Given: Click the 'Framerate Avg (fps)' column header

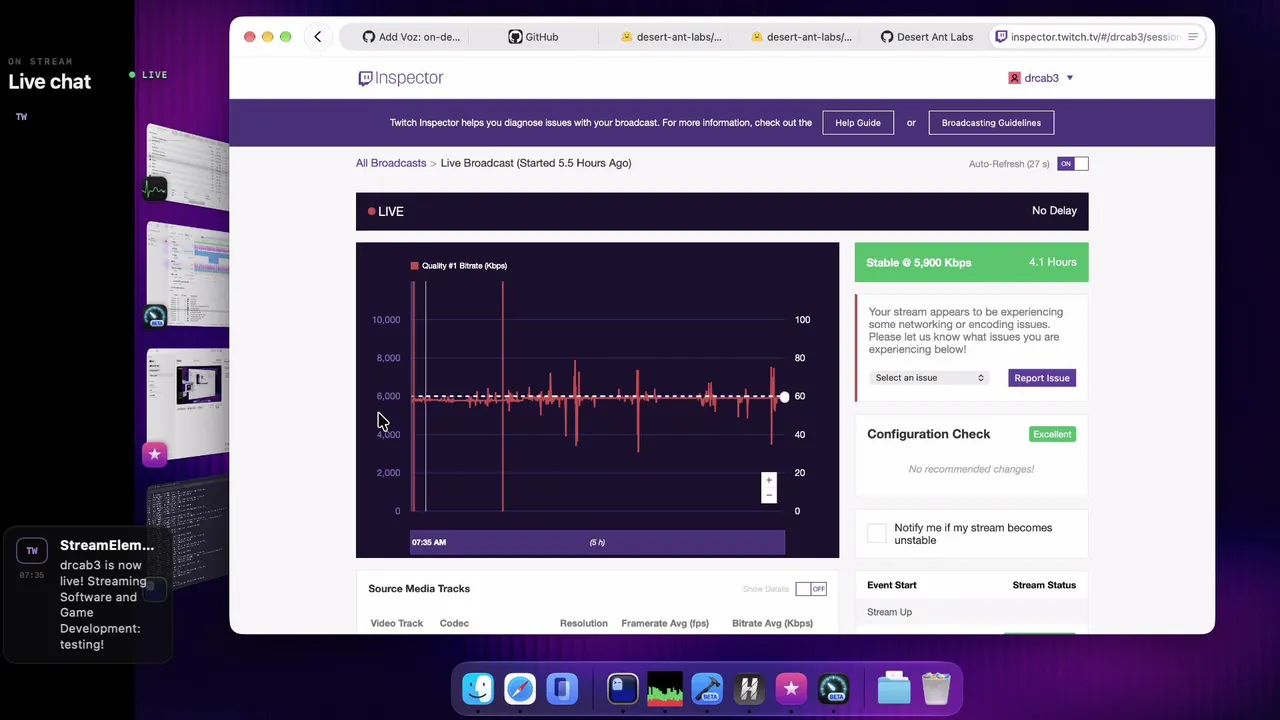Looking at the screenshot, I should pos(665,623).
